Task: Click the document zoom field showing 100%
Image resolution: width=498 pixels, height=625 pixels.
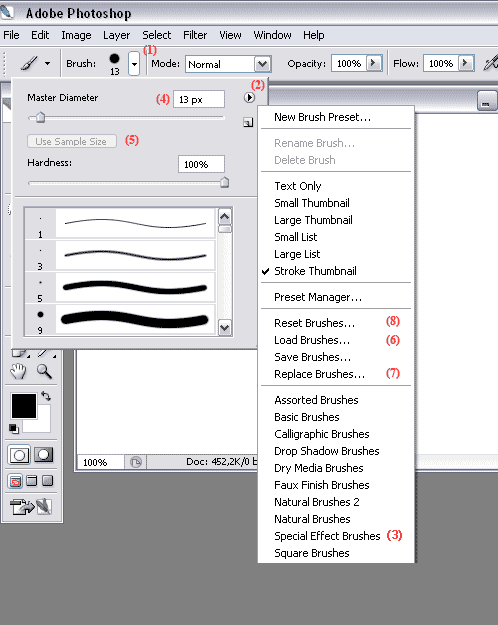Action: point(100,462)
